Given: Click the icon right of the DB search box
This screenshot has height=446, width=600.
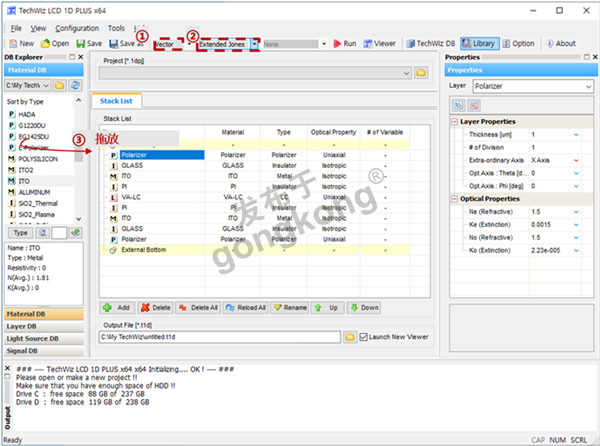Looking at the screenshot, I should pyautogui.click(x=75, y=233).
